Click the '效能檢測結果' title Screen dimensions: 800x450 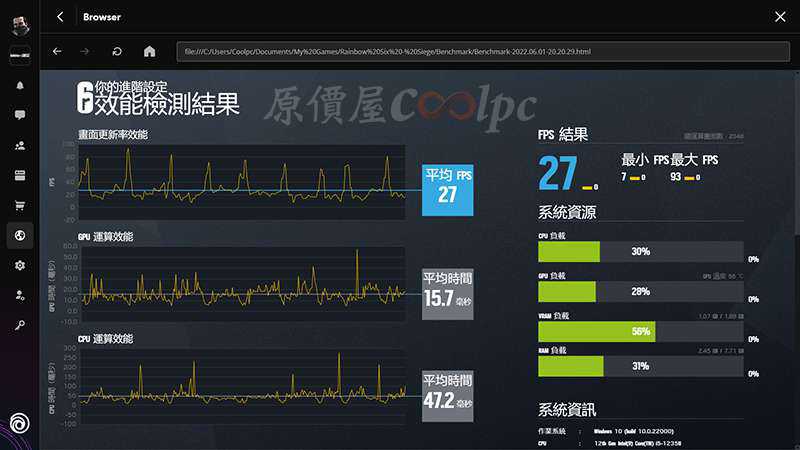point(167,104)
